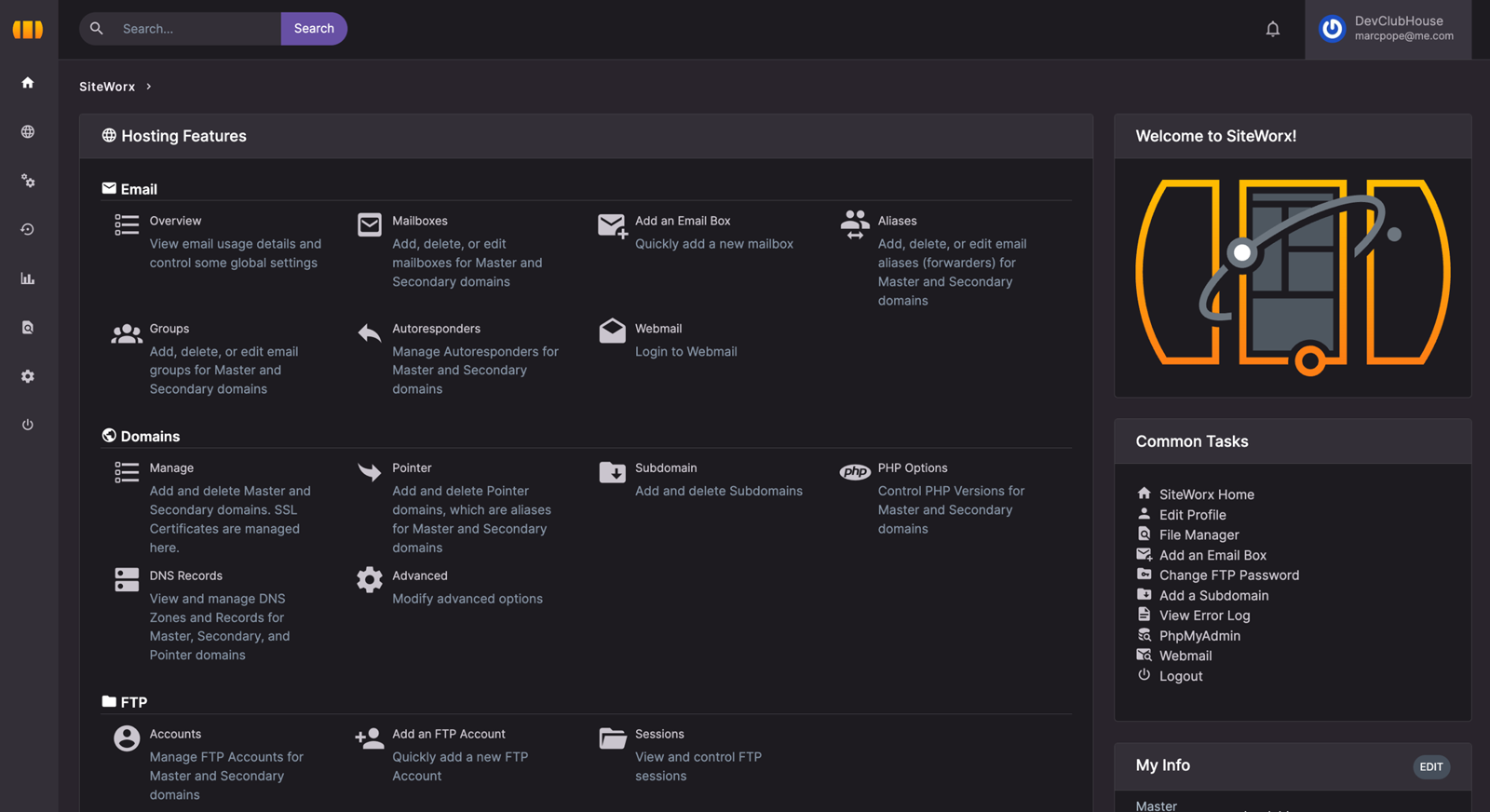Open the Advanced gear icon under Domains

[370, 579]
